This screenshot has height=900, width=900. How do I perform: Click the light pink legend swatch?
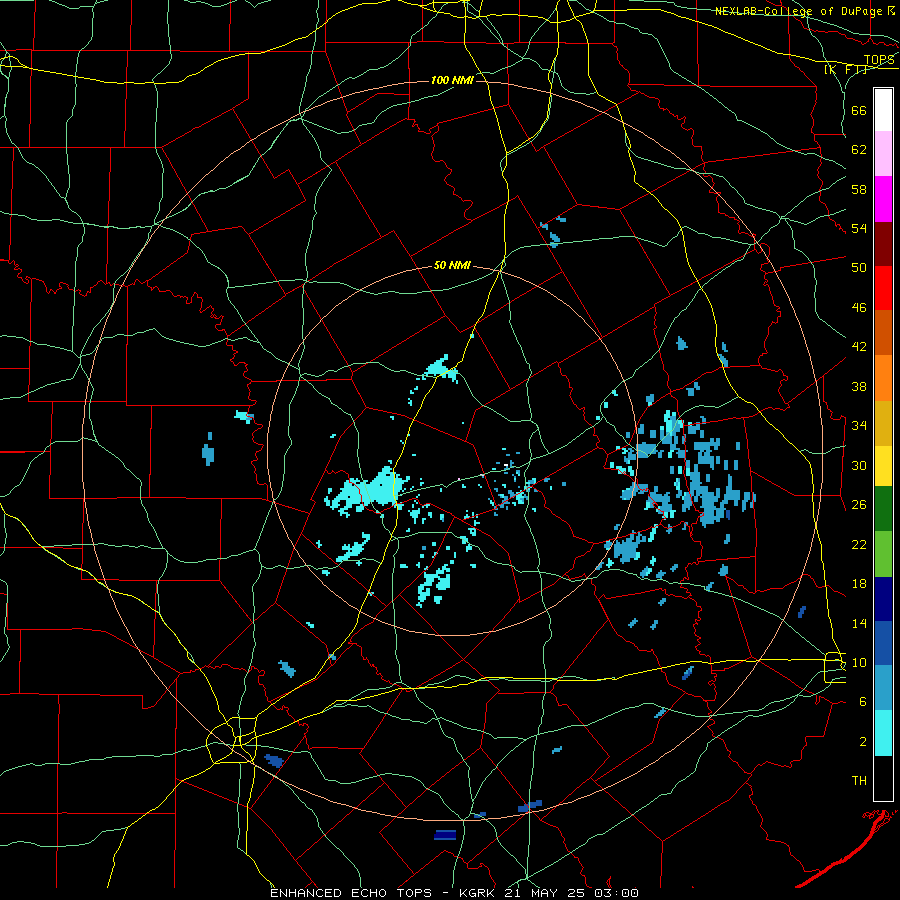(883, 154)
